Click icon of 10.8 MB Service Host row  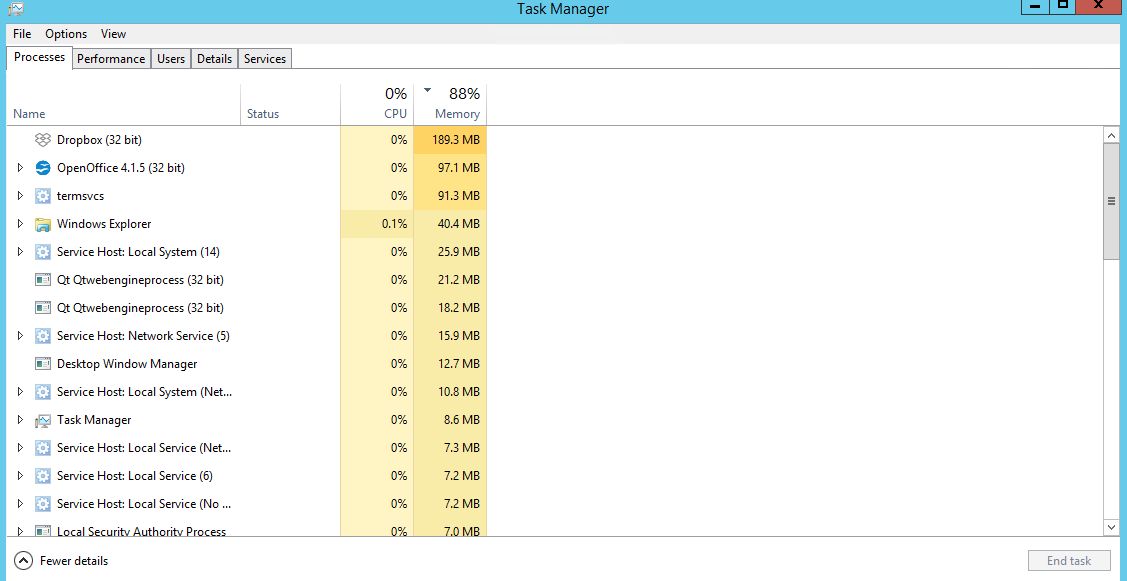[x=43, y=392]
